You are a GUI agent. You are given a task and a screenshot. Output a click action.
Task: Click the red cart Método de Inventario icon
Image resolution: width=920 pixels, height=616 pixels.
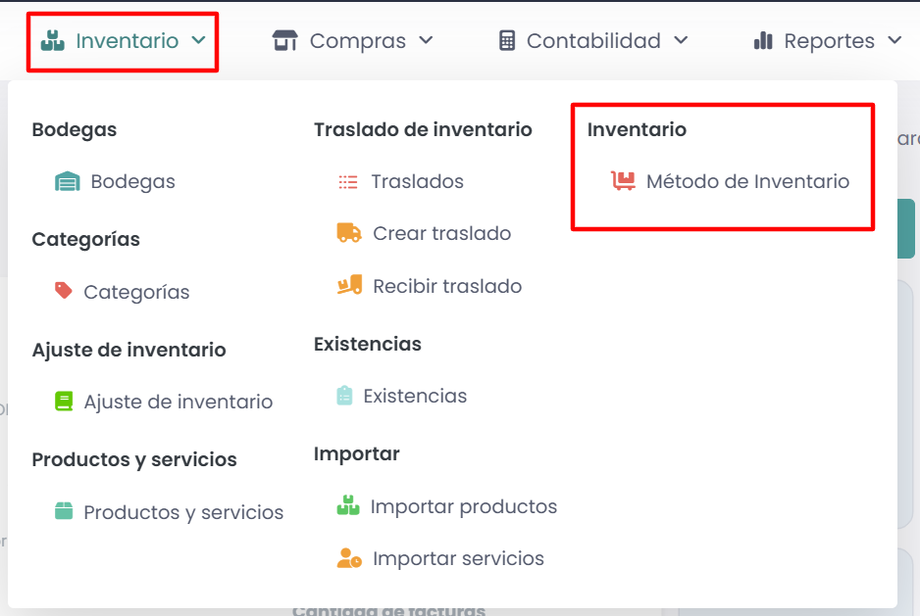[x=623, y=181]
